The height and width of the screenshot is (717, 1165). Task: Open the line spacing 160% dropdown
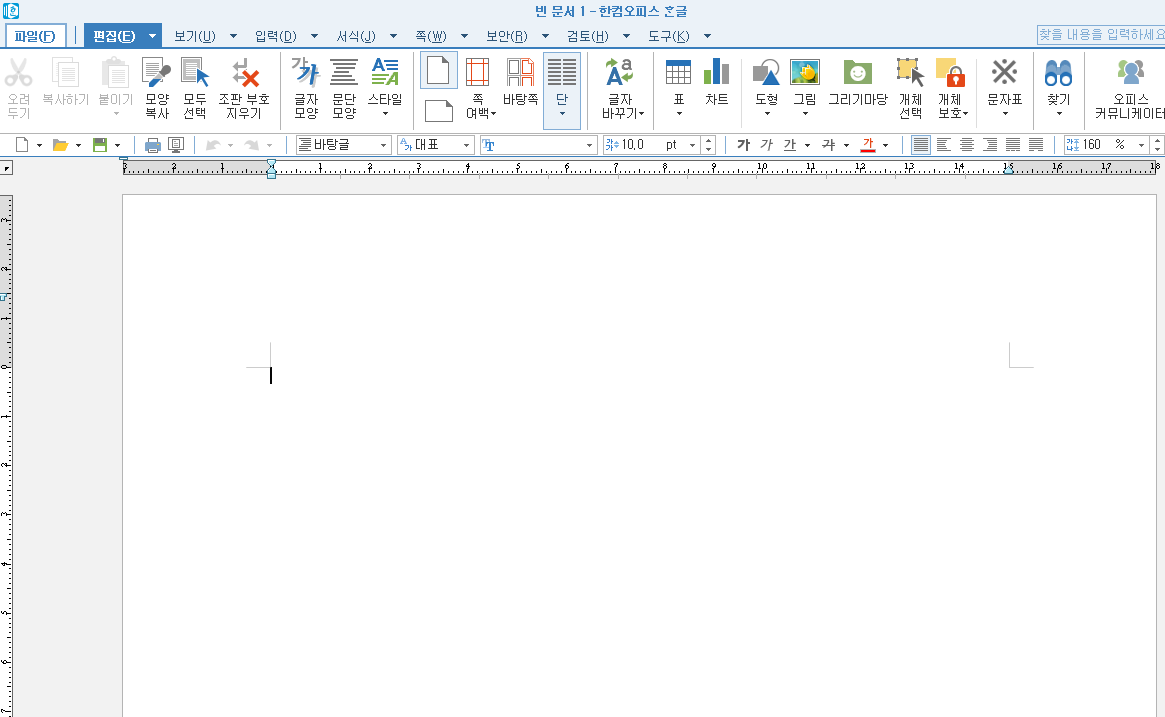pos(1141,146)
